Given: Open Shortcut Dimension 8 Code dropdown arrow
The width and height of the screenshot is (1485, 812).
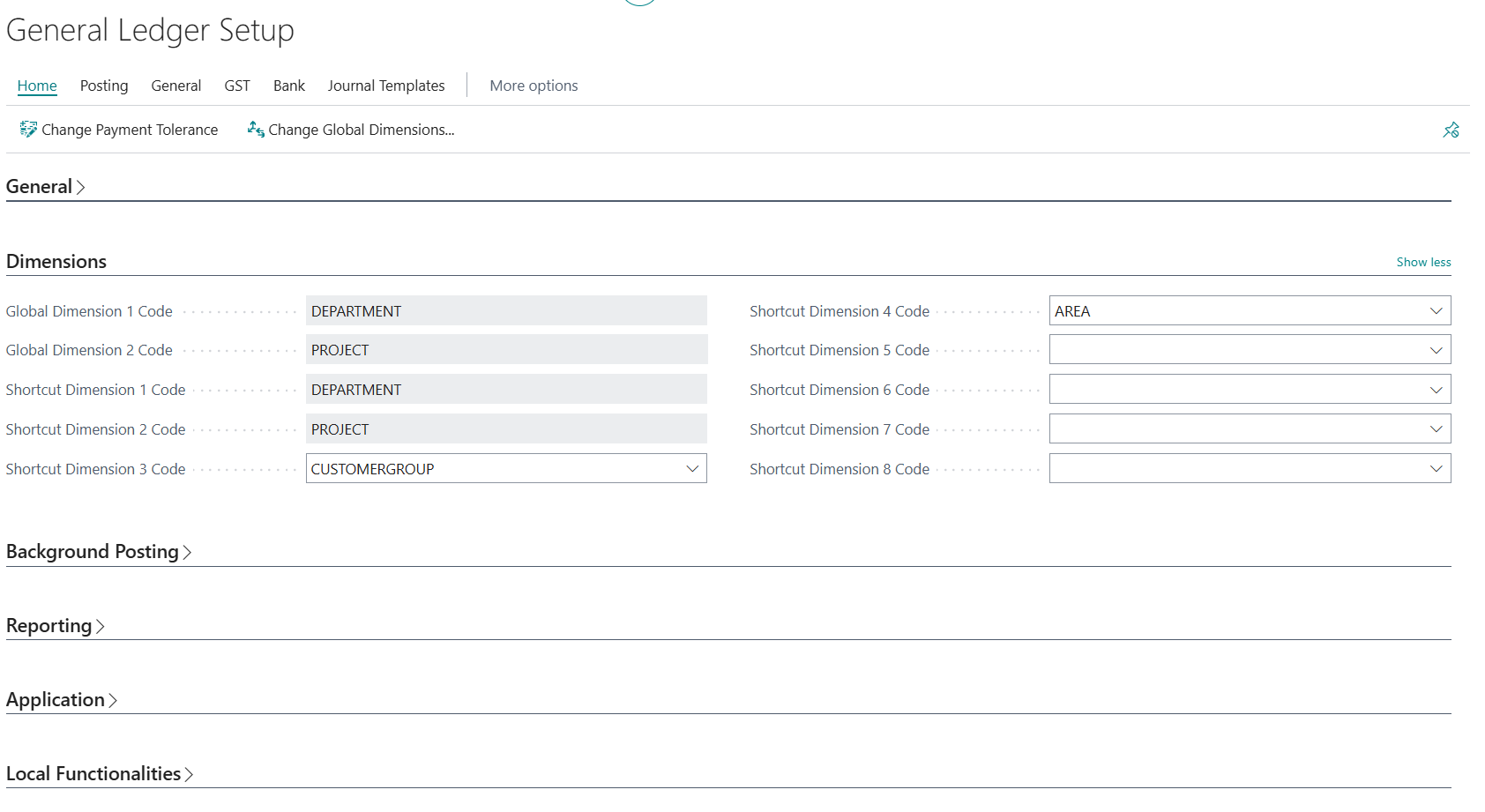Looking at the screenshot, I should pos(1436,469).
